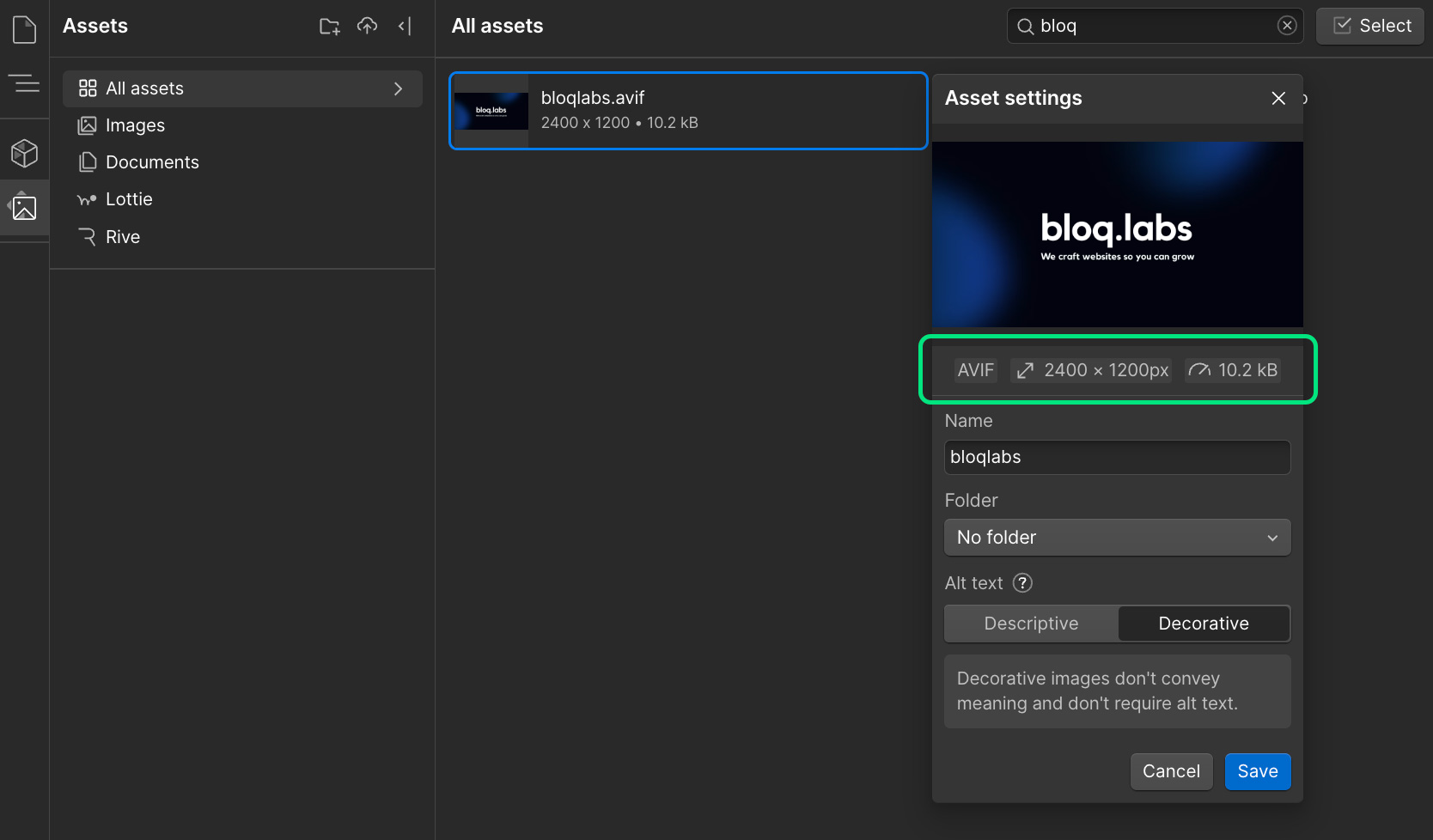Click the file size gauge icon

pyautogui.click(x=1199, y=370)
